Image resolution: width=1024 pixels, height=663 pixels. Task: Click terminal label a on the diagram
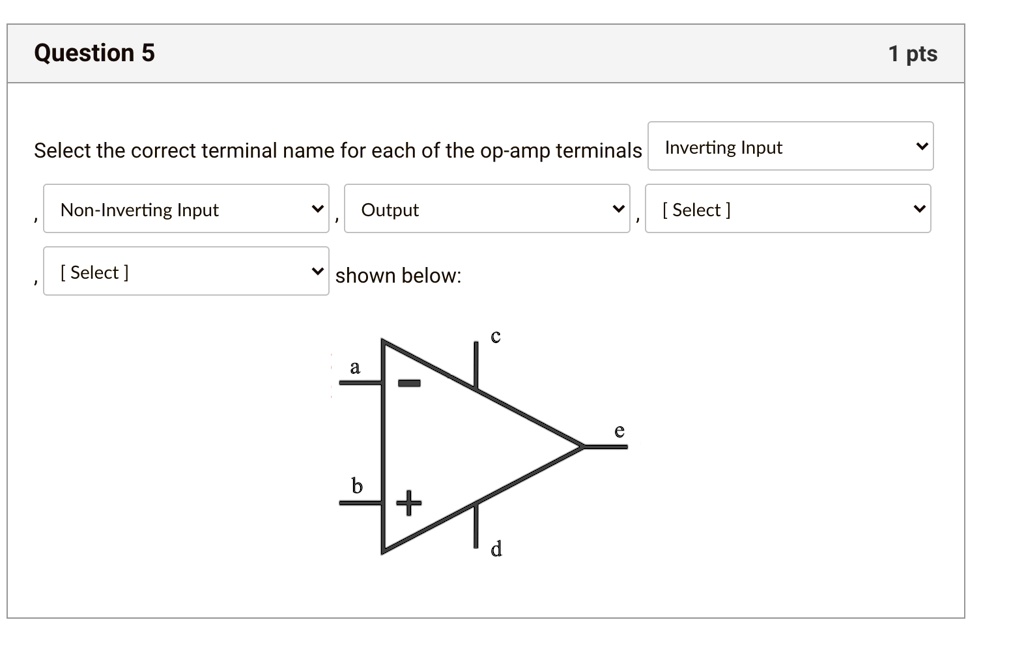(354, 368)
